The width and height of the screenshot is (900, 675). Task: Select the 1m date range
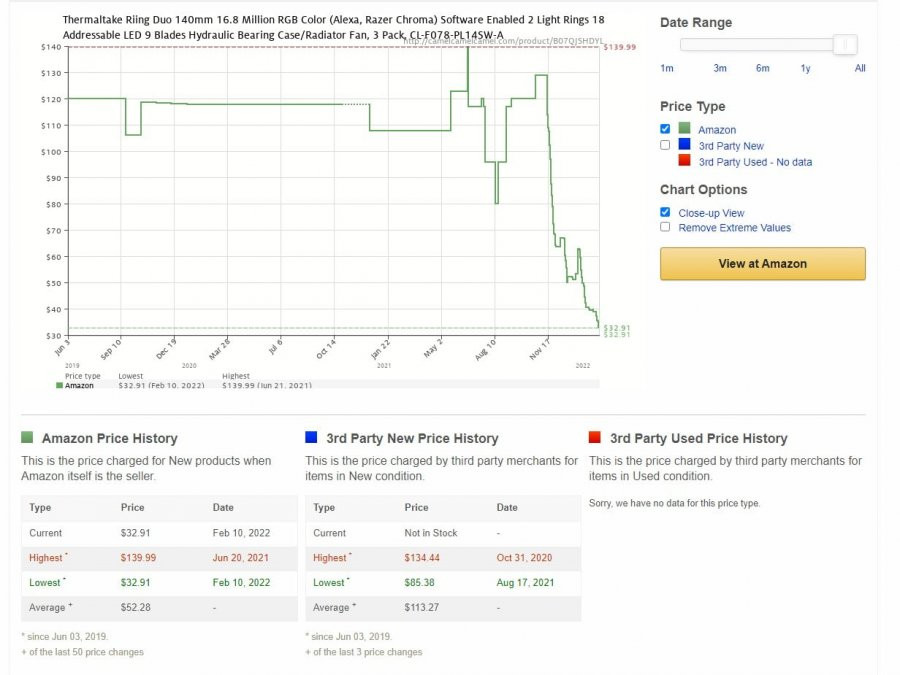tap(666, 68)
